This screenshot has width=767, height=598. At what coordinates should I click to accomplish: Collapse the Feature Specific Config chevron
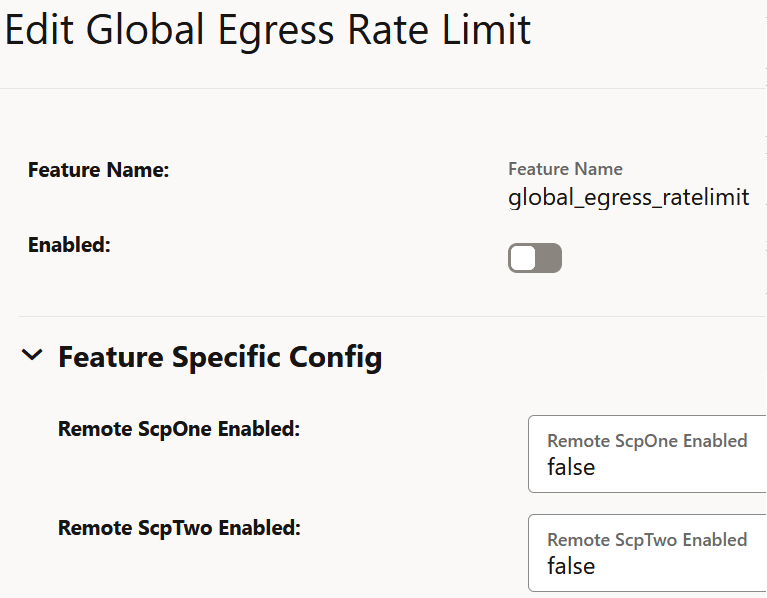point(32,355)
